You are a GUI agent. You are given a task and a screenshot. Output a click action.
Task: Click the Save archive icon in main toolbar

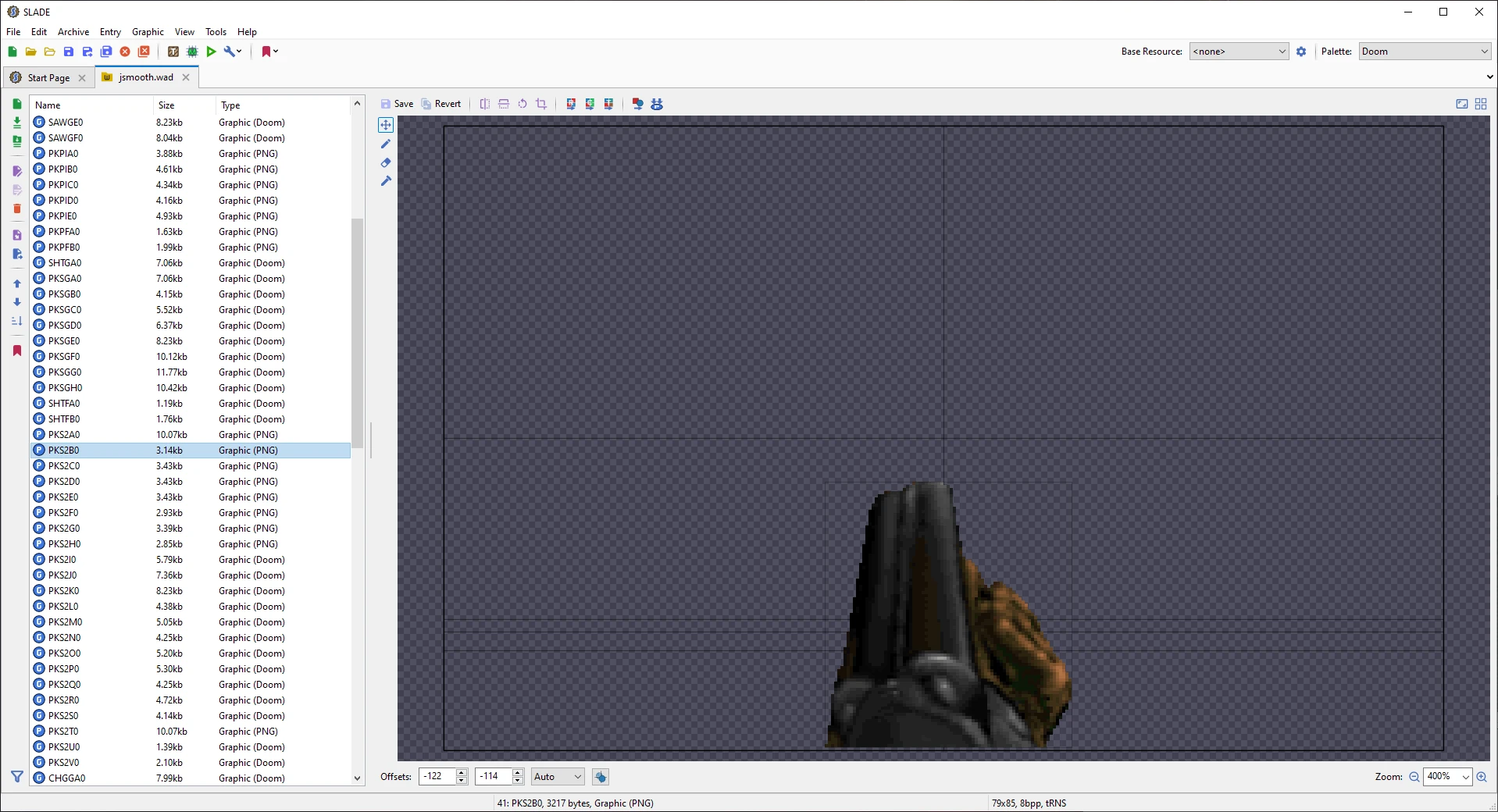click(x=69, y=52)
